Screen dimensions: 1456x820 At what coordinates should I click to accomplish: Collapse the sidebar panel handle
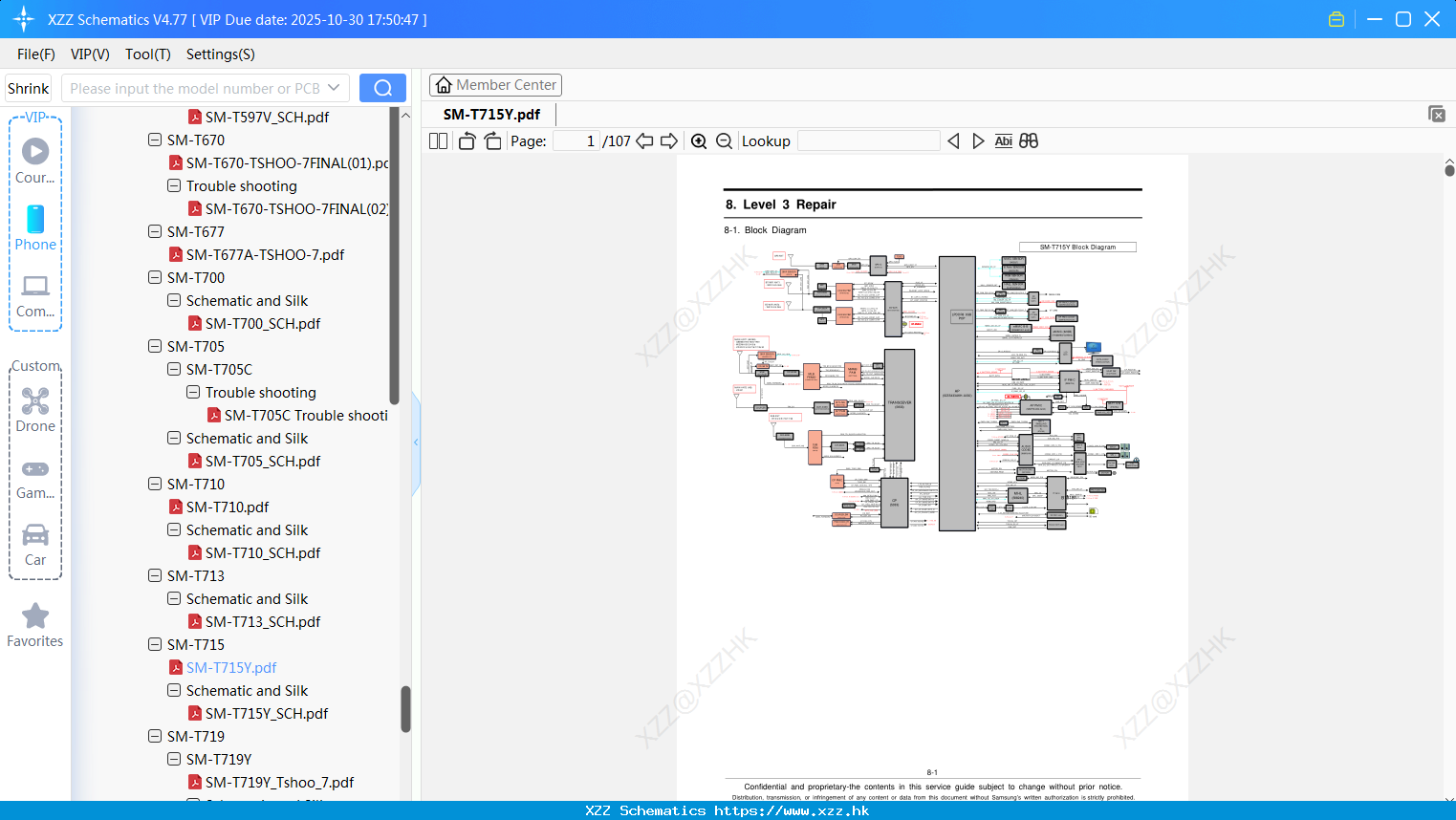pos(416,442)
